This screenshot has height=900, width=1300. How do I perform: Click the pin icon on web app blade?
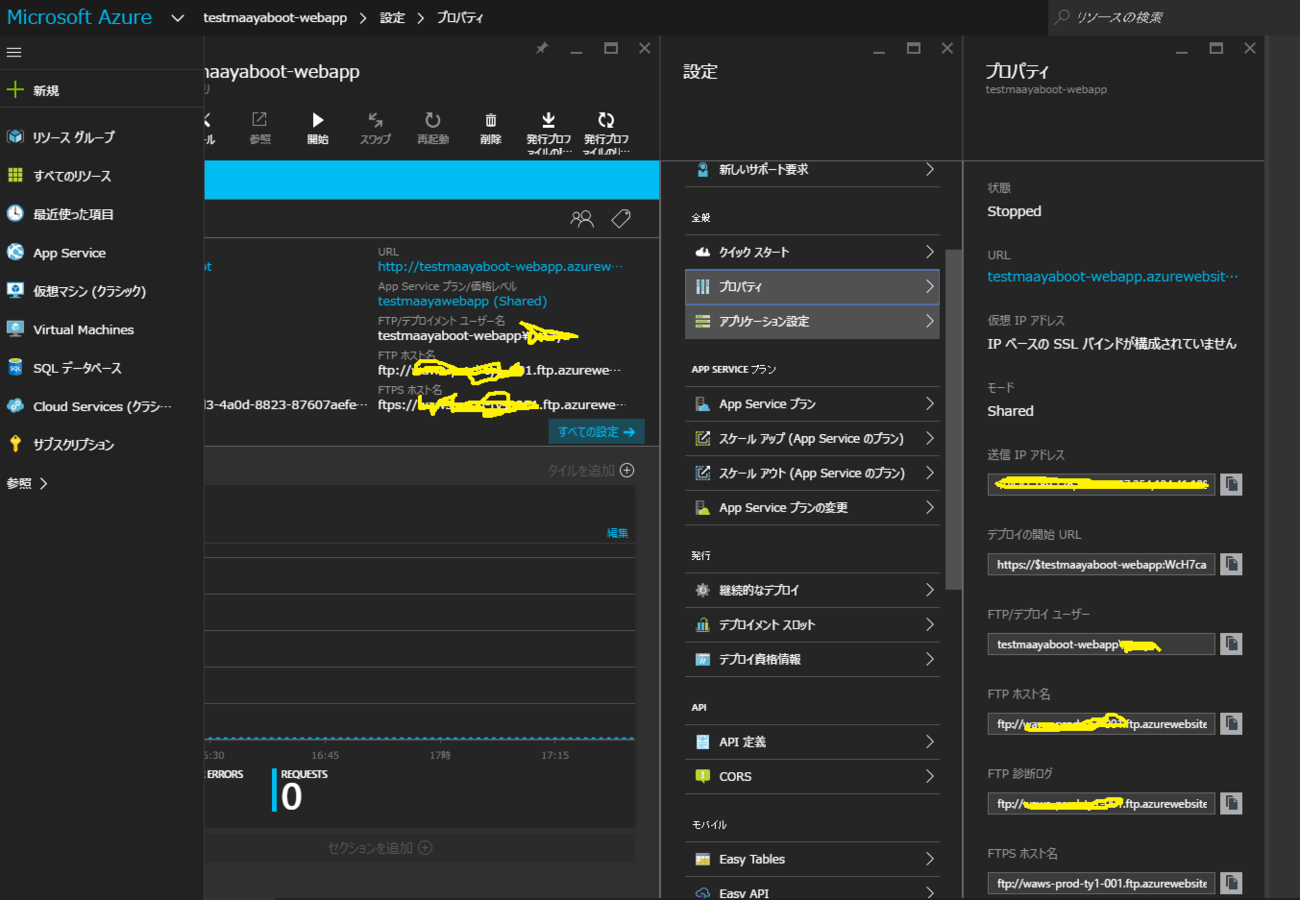(542, 48)
